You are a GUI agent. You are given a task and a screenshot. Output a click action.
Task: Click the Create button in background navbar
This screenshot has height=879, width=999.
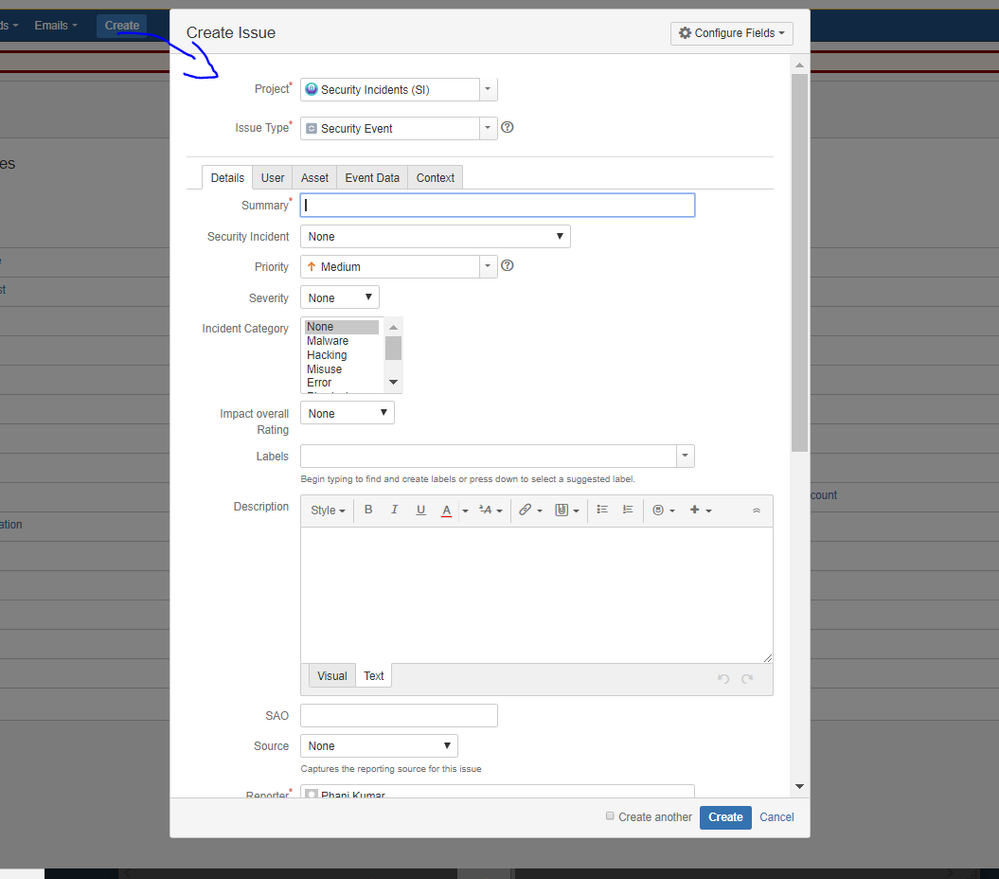[122, 25]
